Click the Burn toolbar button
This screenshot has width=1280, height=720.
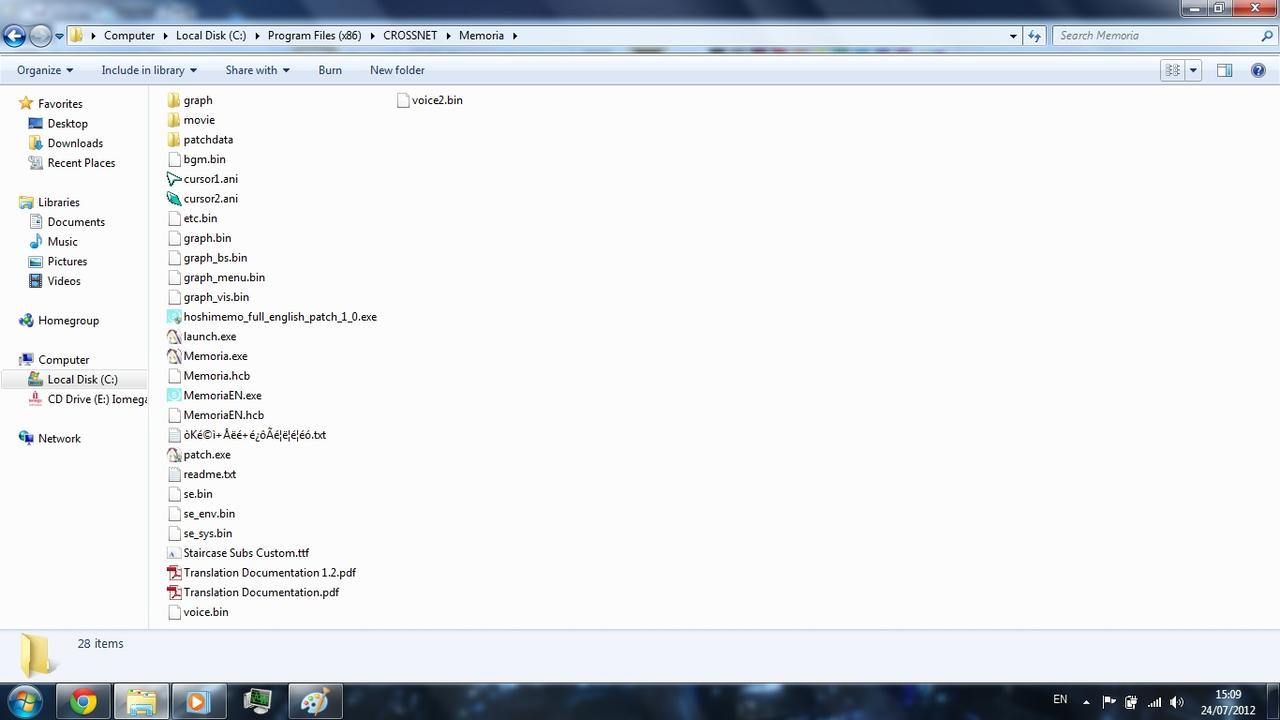330,70
